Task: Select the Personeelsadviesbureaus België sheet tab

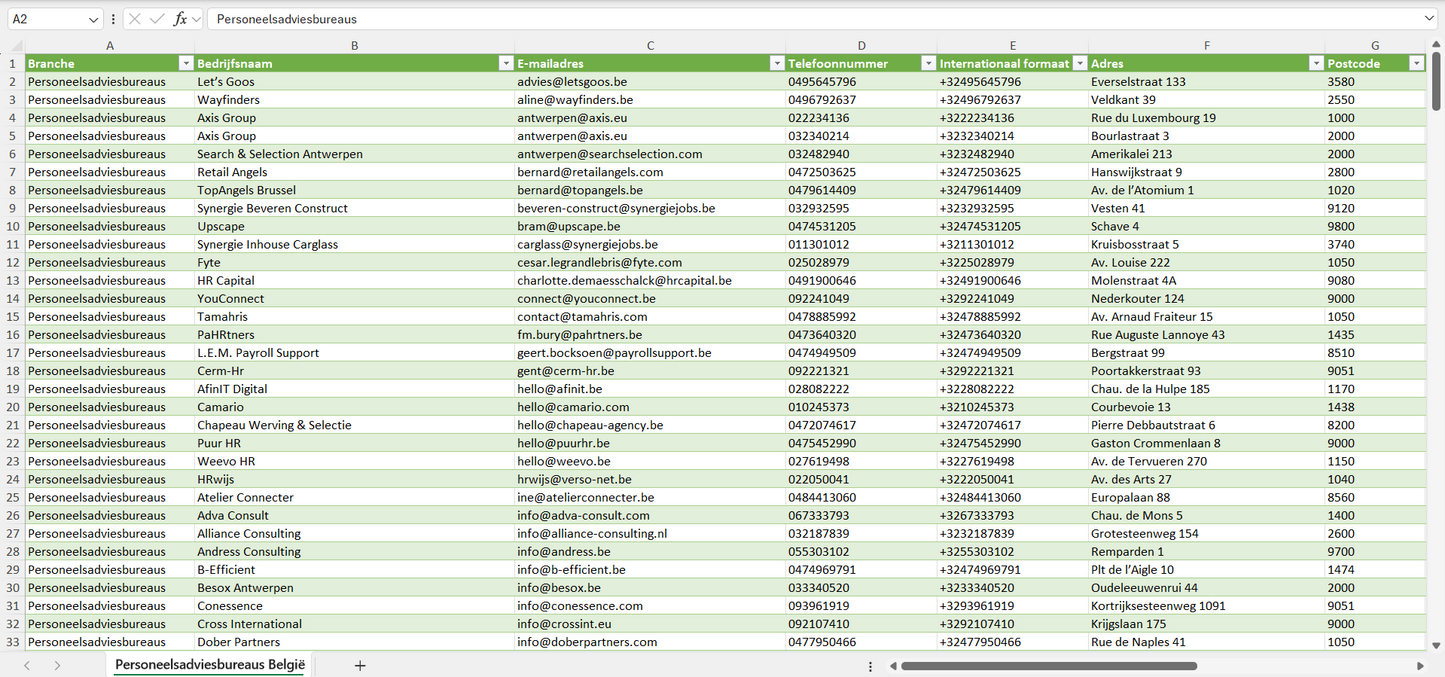Action: click(209, 665)
